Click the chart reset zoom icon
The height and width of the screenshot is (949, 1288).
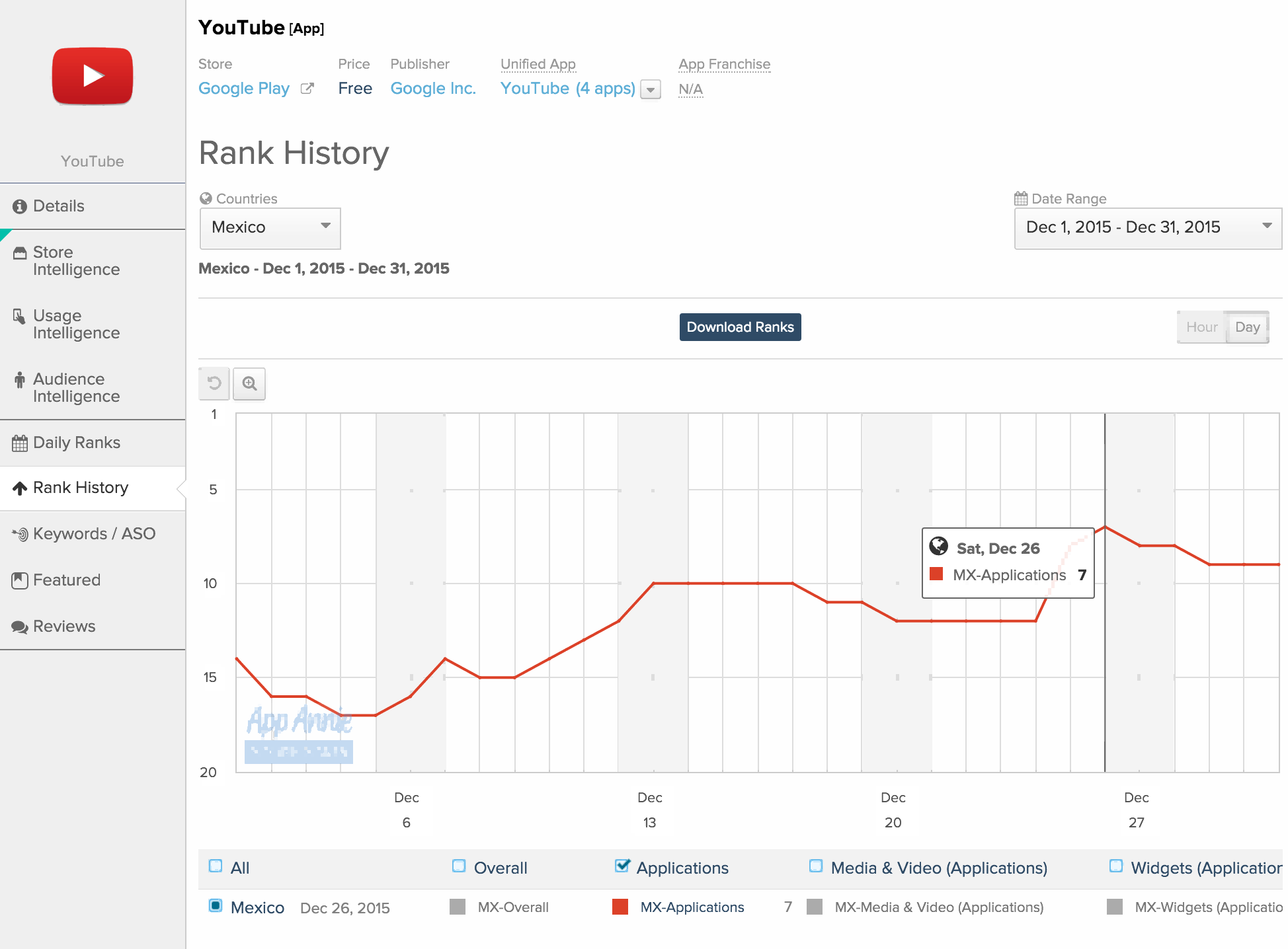[x=214, y=383]
